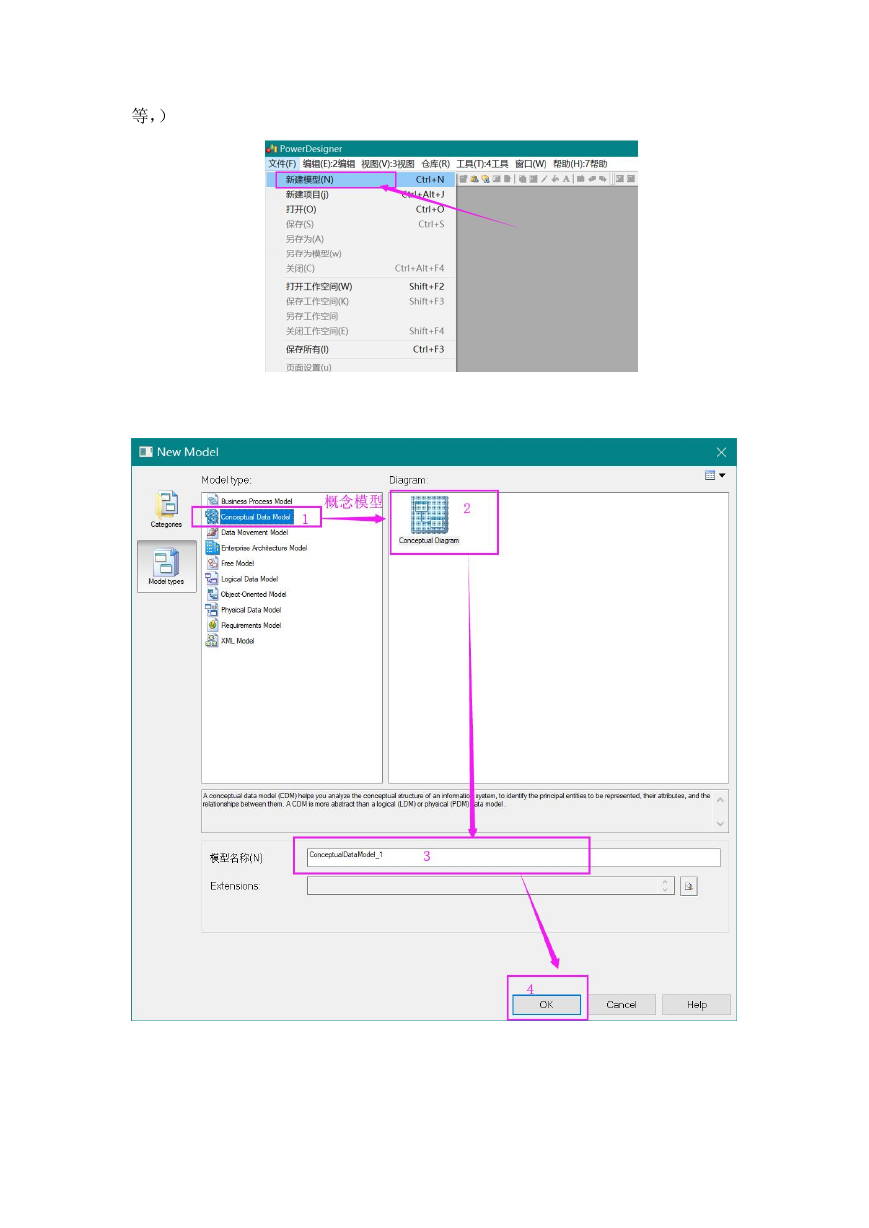Open the view style dropdown in New Model
The width and height of the screenshot is (869, 1228).
coord(715,476)
